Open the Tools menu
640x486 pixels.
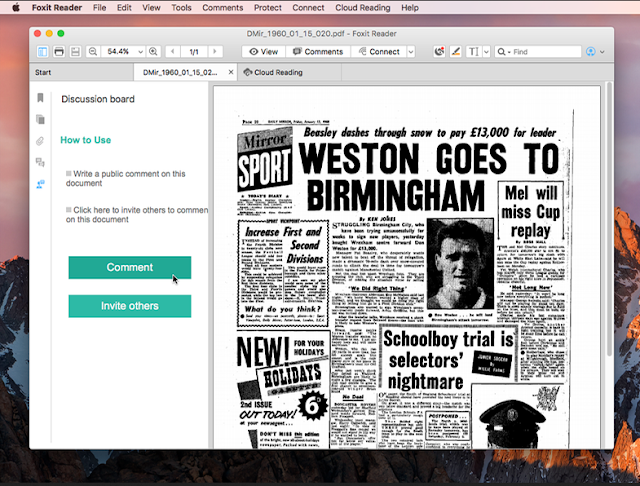point(181,7)
